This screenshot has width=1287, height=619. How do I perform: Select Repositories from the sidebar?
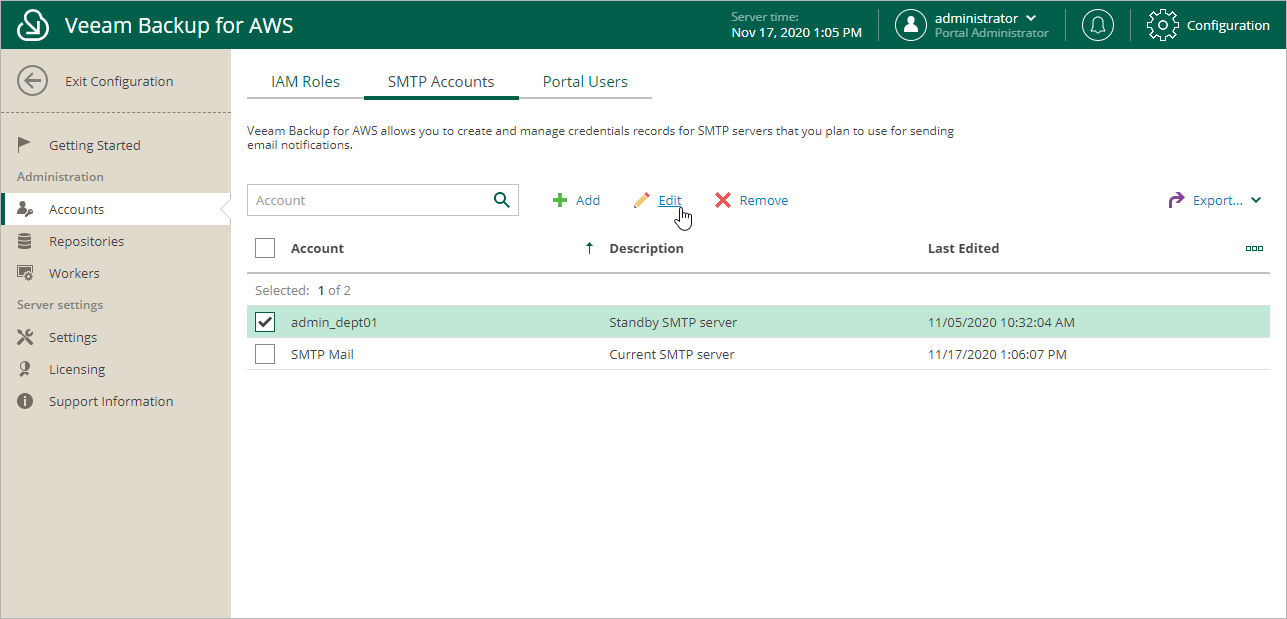(x=87, y=240)
